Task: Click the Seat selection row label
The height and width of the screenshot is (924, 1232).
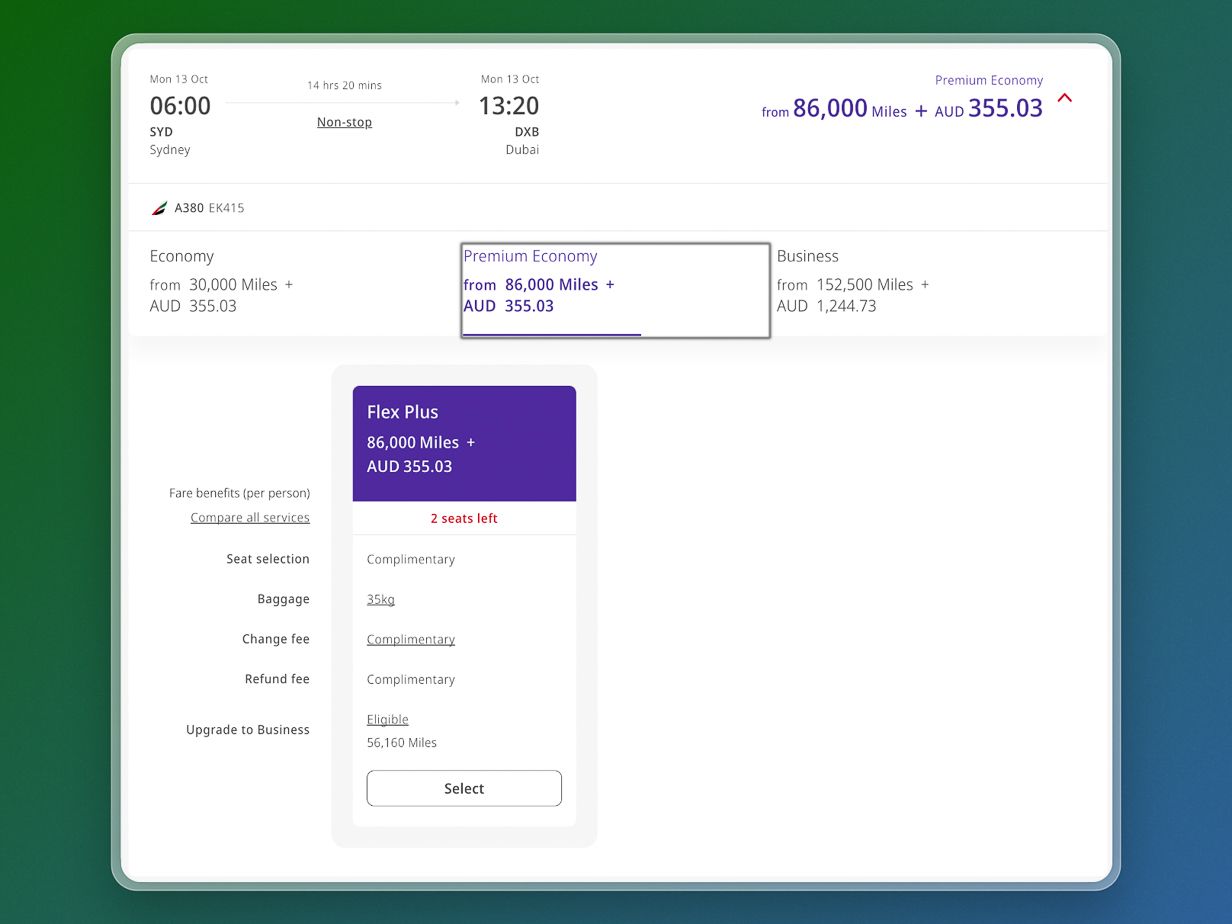Action: pos(268,559)
